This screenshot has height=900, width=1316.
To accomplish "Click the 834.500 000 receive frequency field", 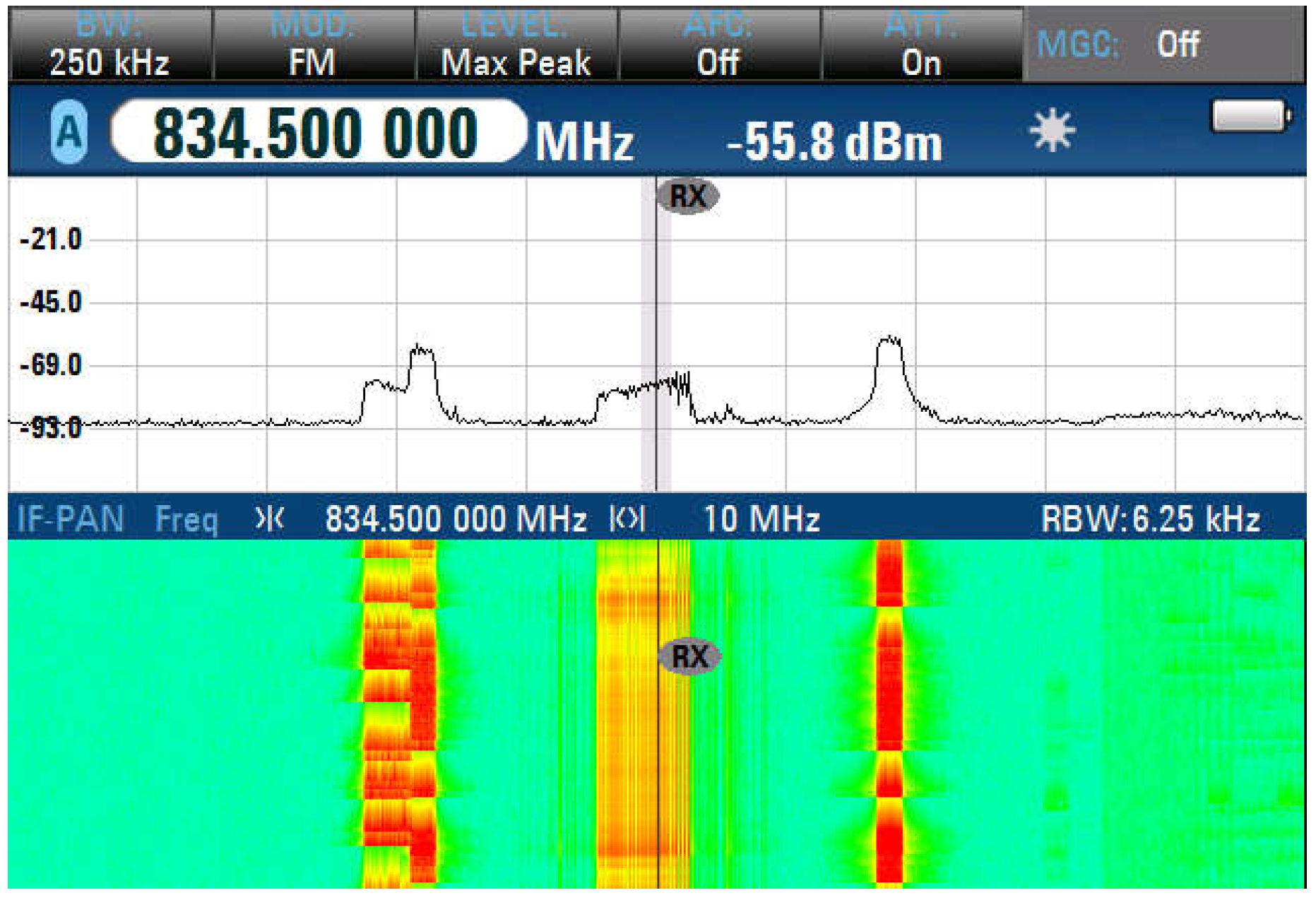I will [x=318, y=132].
